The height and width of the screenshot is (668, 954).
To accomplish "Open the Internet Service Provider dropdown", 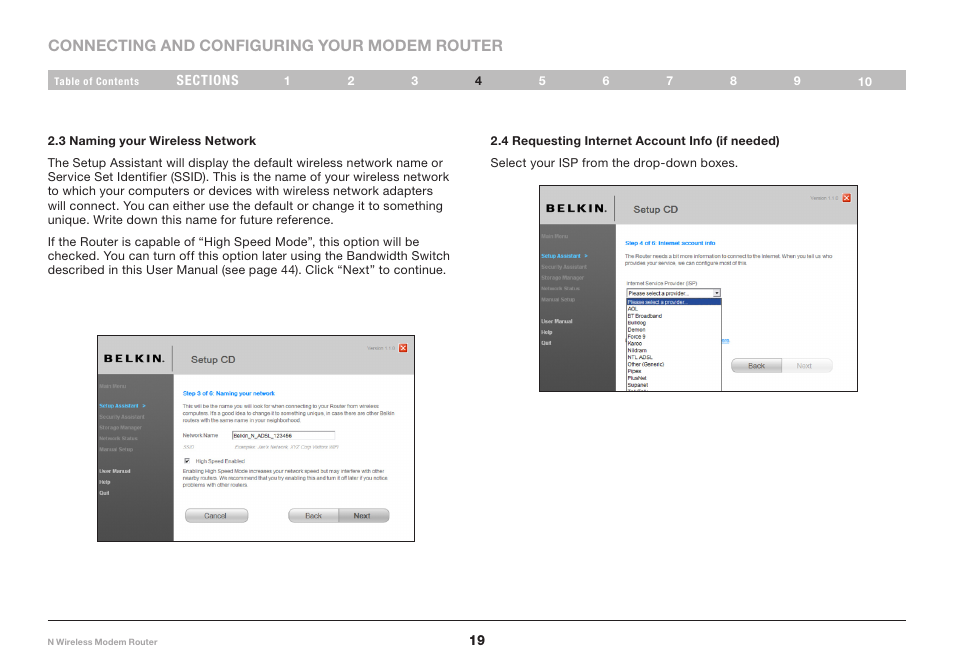I will click(674, 293).
